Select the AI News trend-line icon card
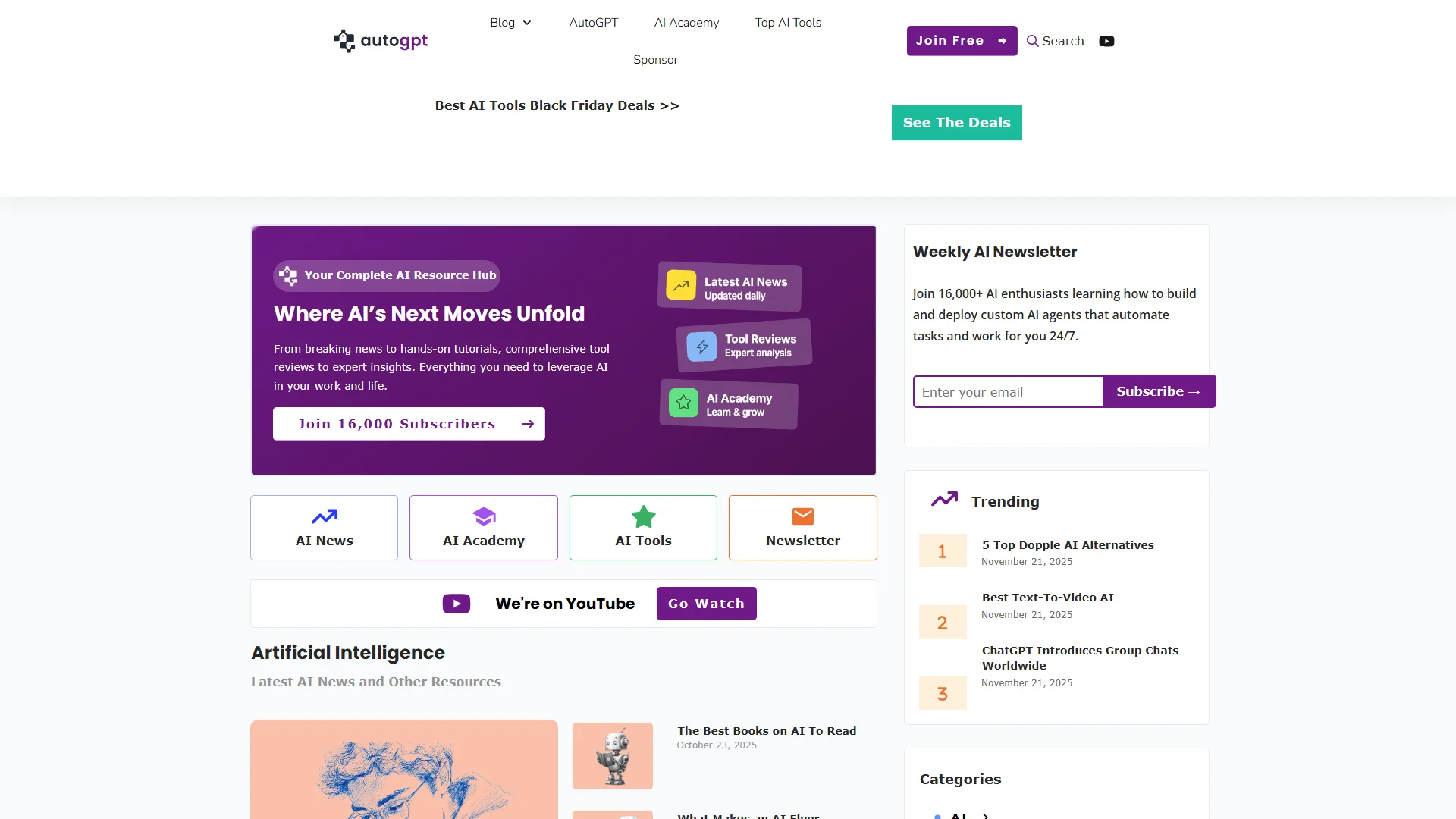The height and width of the screenshot is (819, 1456). [x=324, y=516]
